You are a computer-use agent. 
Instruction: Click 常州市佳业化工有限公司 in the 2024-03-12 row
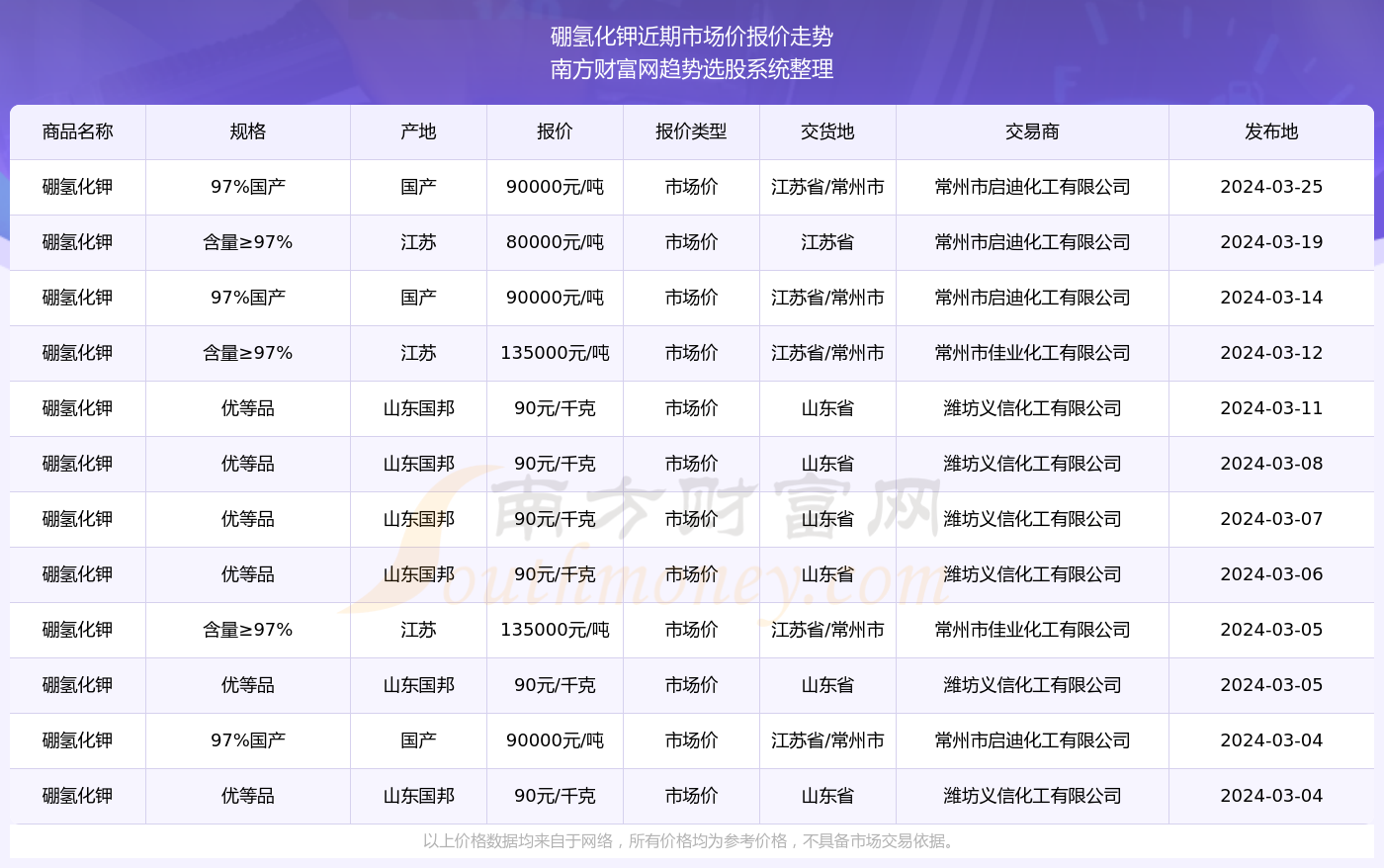point(1032,353)
